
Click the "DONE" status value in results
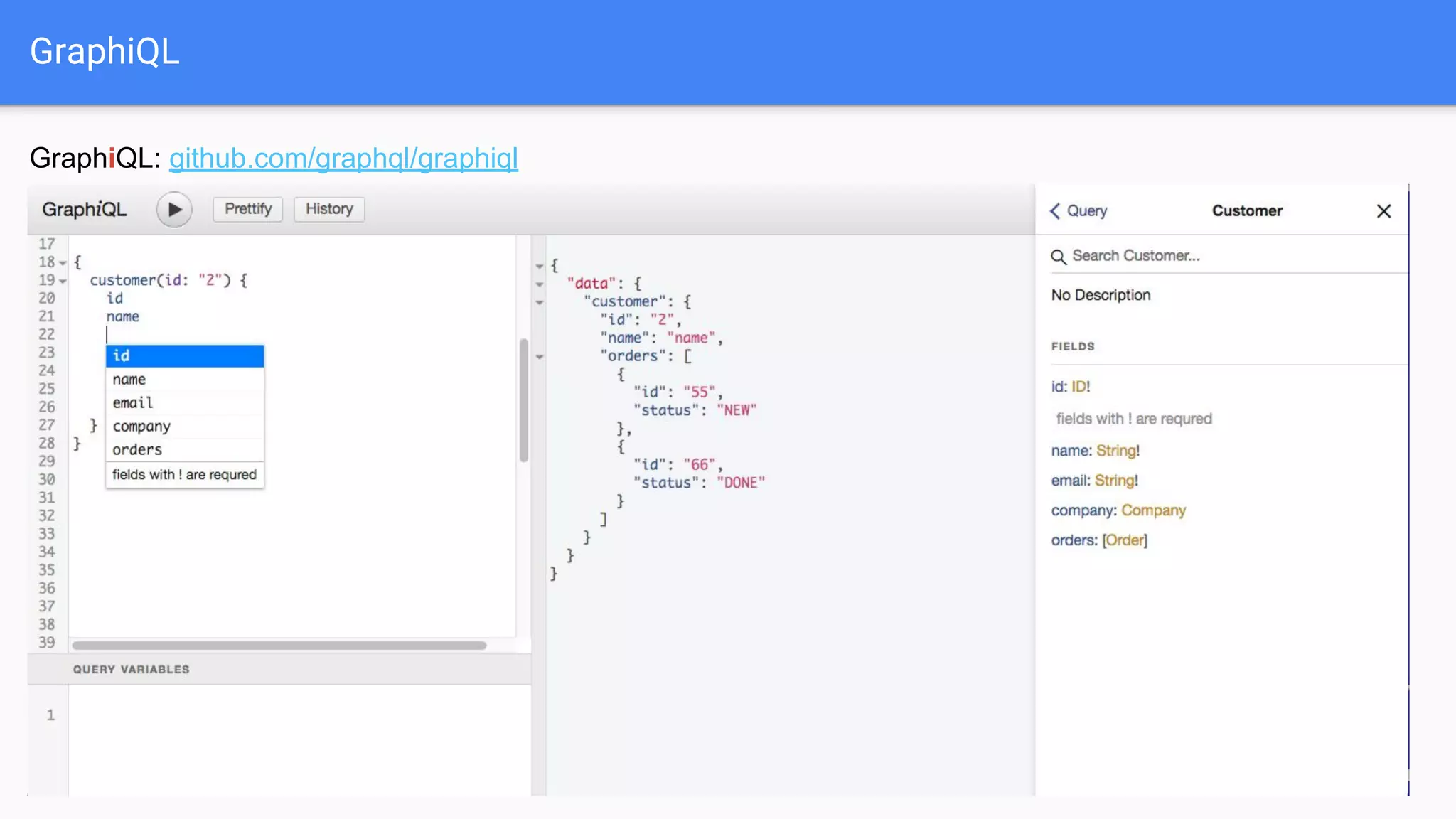(741, 483)
